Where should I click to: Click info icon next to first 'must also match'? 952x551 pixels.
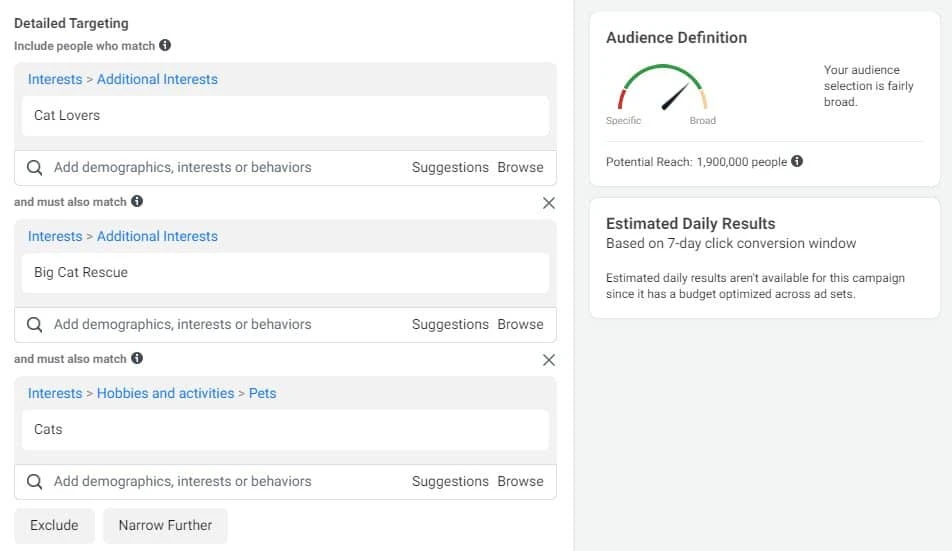(x=137, y=201)
